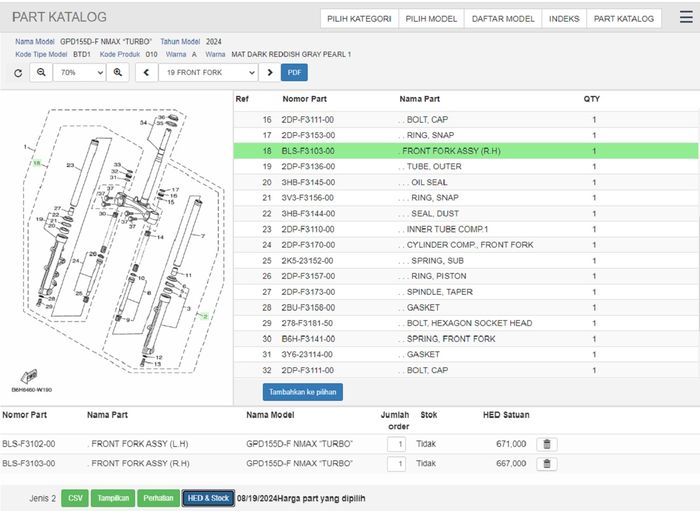Remove BLS-F3103-00 row with trash icon
Viewport: 700px width, 511px height.
(x=547, y=464)
